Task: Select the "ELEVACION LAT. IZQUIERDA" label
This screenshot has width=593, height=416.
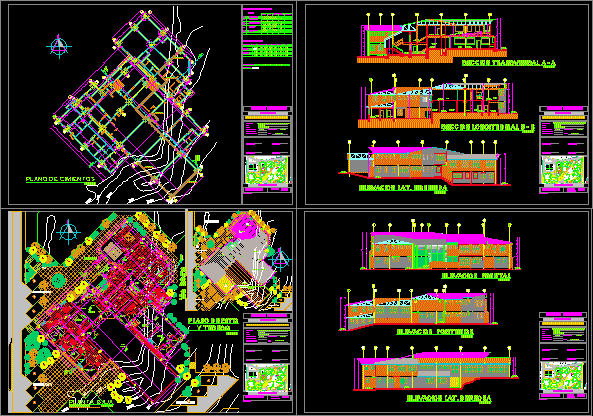Action: tap(403, 188)
